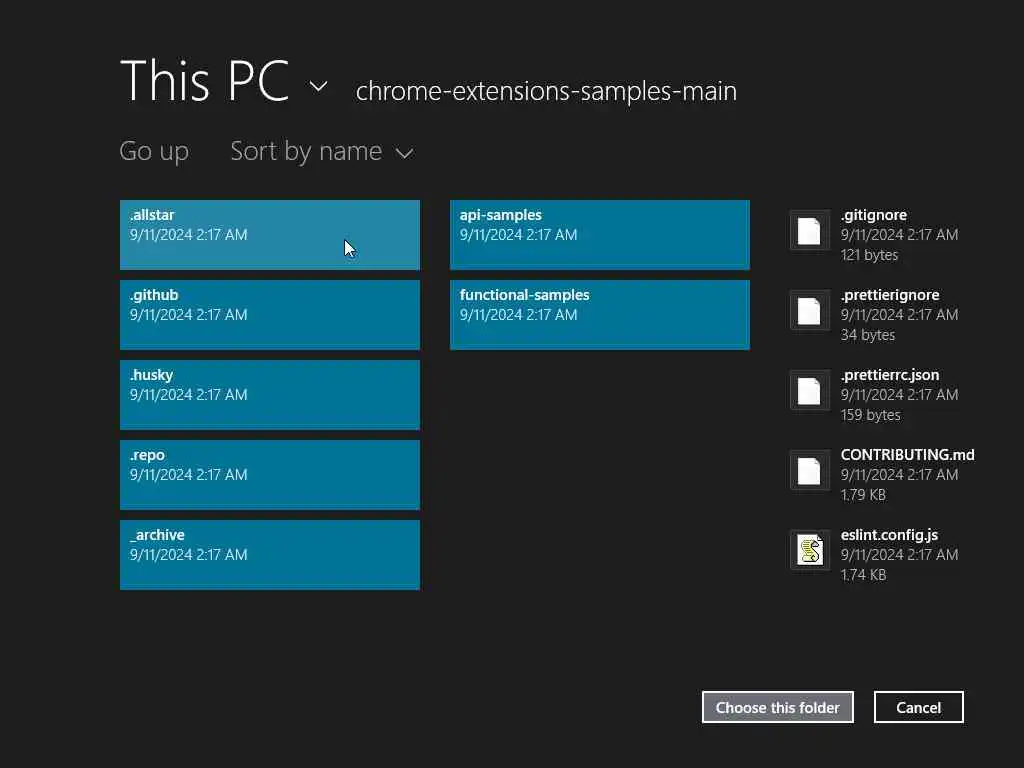Screen dimensions: 1024x768
Task: Click the 34 bytes size text
Action: coord(867,334)
